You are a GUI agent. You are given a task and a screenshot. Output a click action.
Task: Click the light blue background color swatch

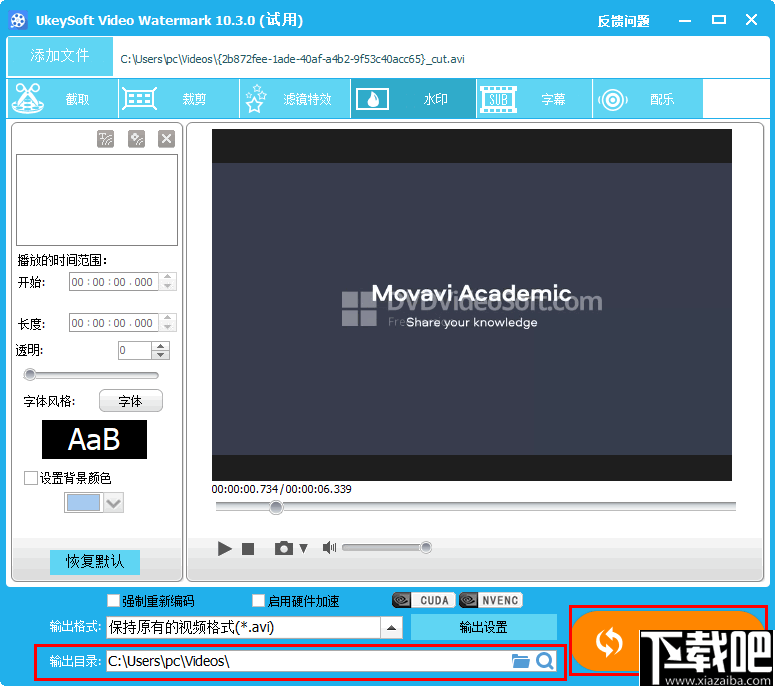click(x=83, y=503)
